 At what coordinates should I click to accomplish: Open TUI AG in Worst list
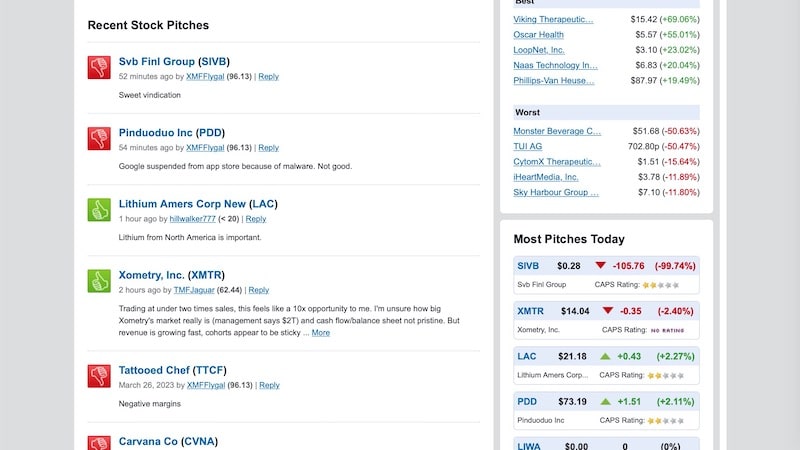528,146
